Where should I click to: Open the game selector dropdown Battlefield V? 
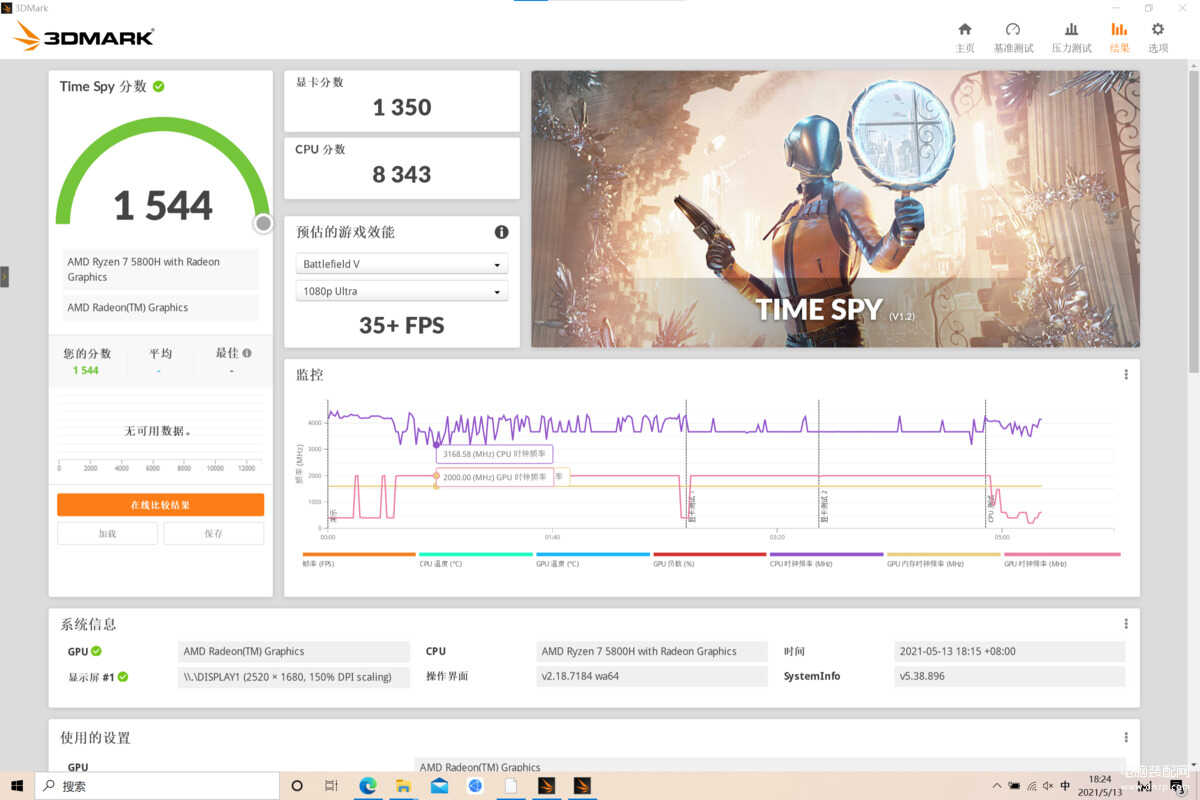tap(402, 264)
